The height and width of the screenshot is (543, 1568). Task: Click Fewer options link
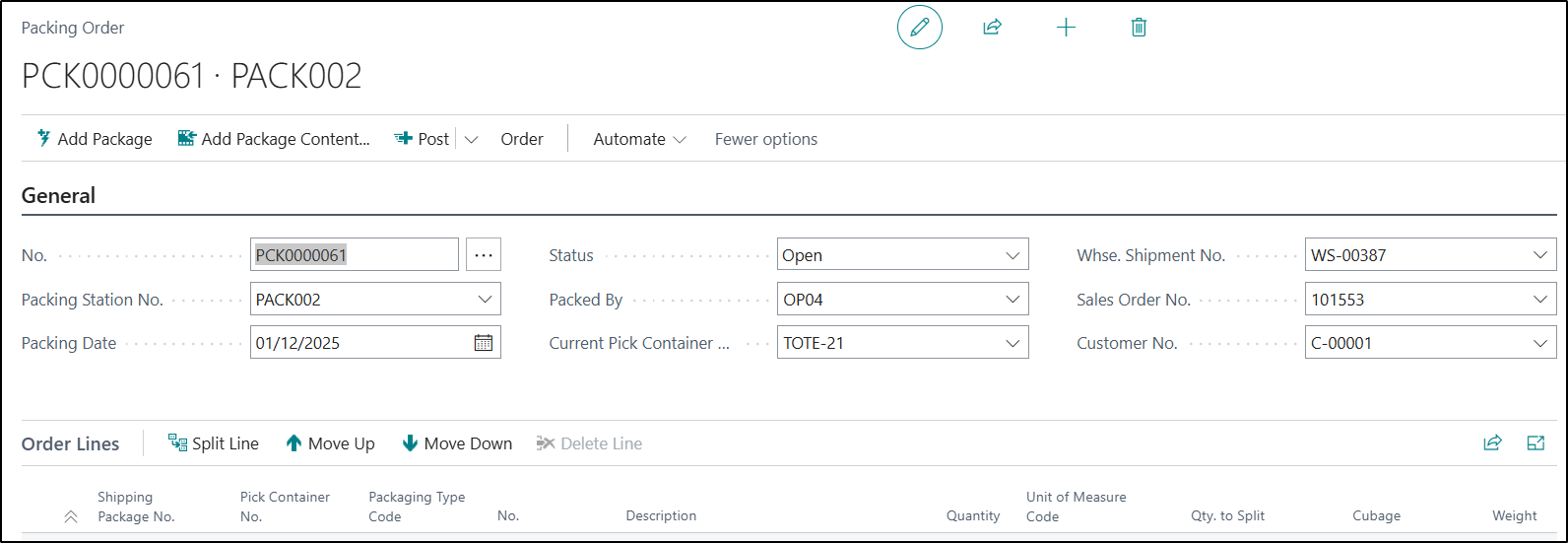(765, 139)
